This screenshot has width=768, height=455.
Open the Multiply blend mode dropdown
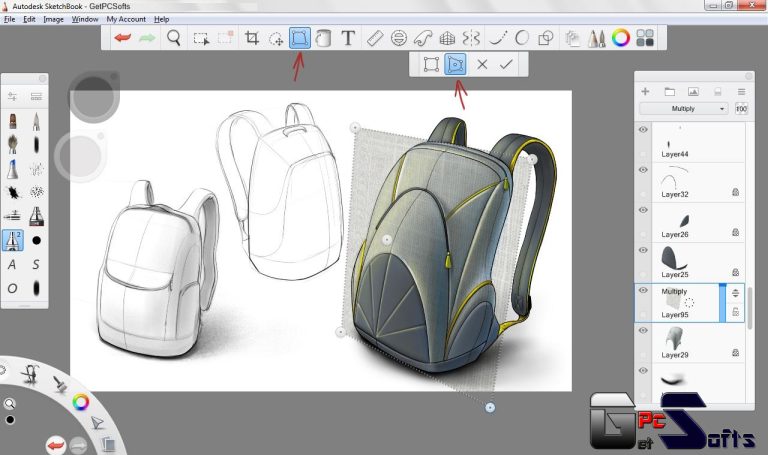coord(683,109)
